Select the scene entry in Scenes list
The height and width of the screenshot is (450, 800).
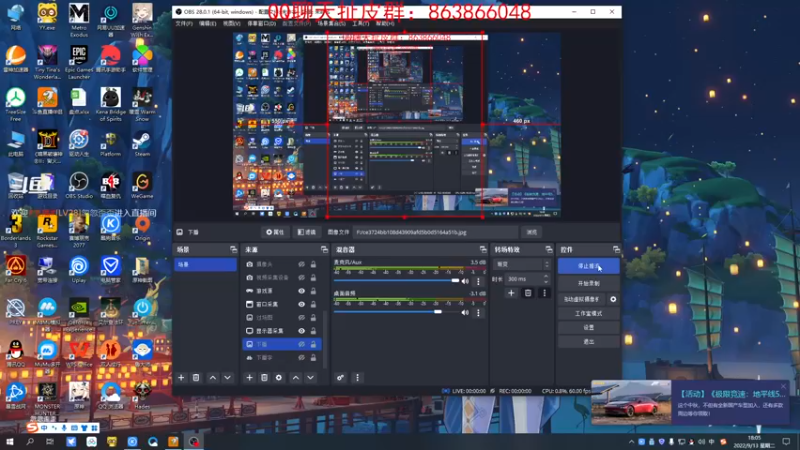coord(206,264)
